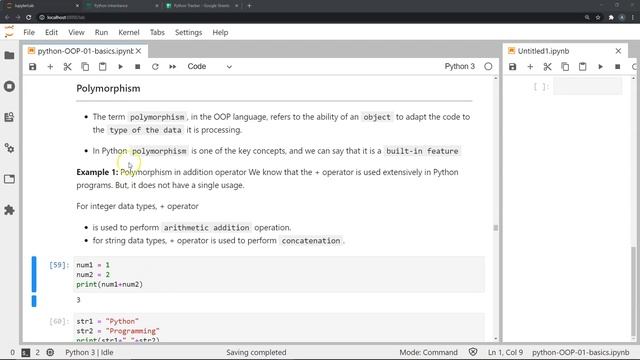Viewport: 640px width, 360px height.
Task: Click the browser address bar localhost
Action: 310,18
